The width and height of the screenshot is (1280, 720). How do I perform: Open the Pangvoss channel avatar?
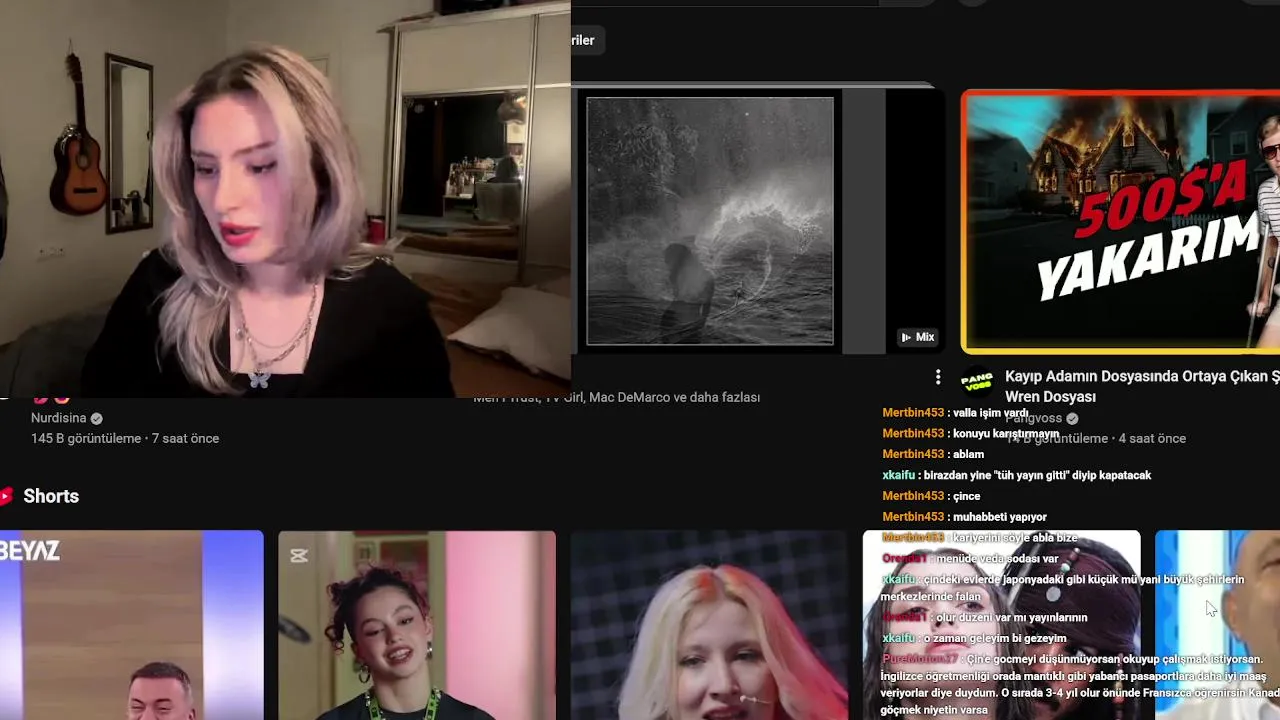(977, 381)
